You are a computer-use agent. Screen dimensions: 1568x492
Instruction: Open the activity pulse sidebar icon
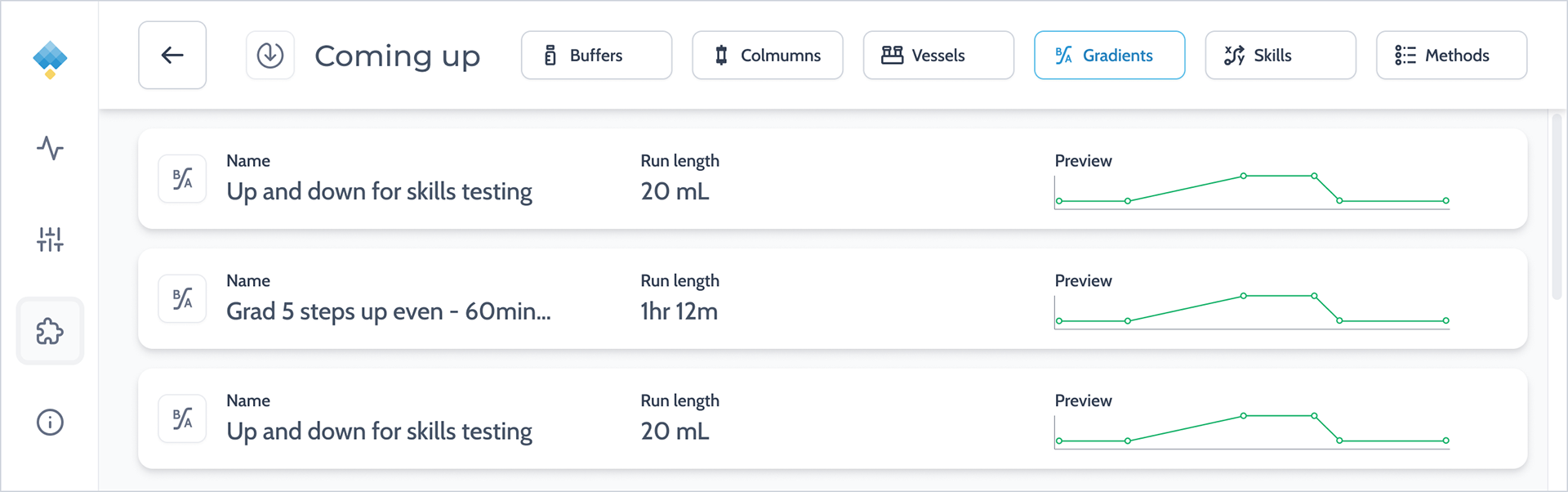pos(50,148)
